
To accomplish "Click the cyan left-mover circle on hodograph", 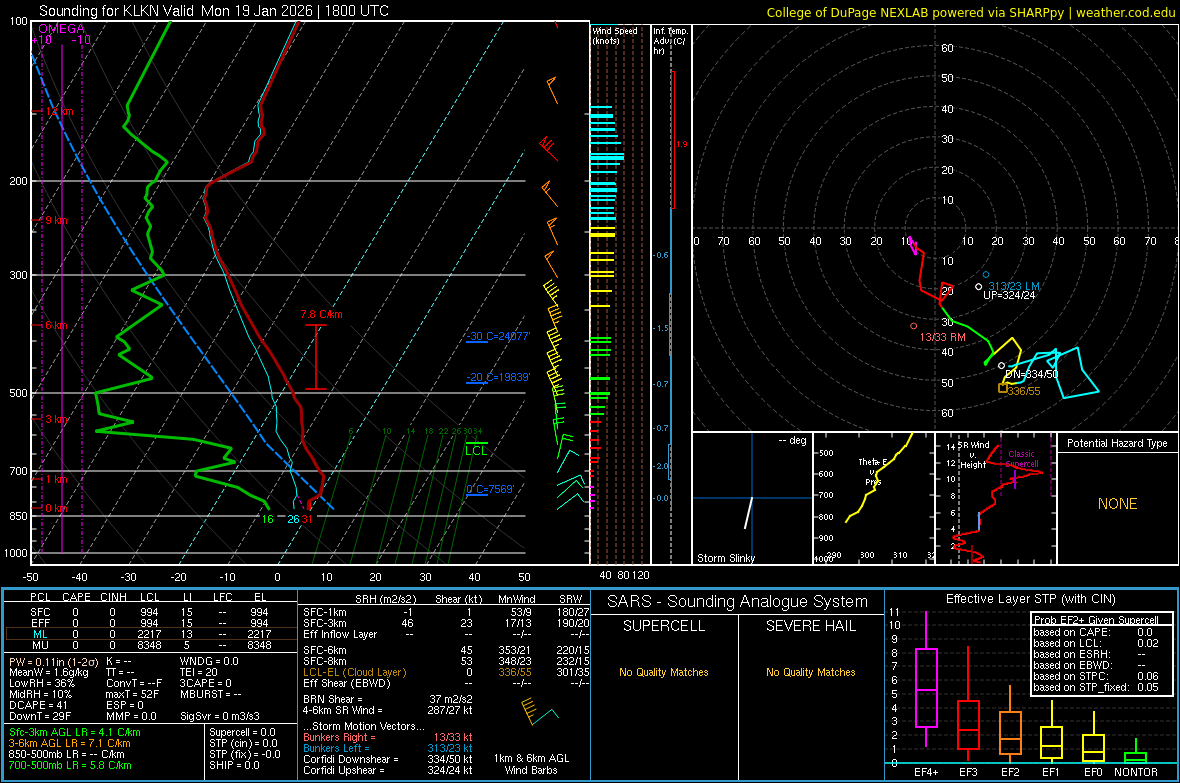I will pyautogui.click(x=986, y=275).
